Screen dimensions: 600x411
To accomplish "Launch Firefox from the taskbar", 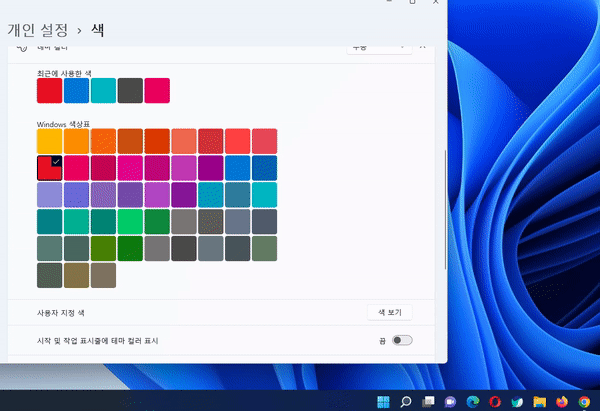I will 562,401.
